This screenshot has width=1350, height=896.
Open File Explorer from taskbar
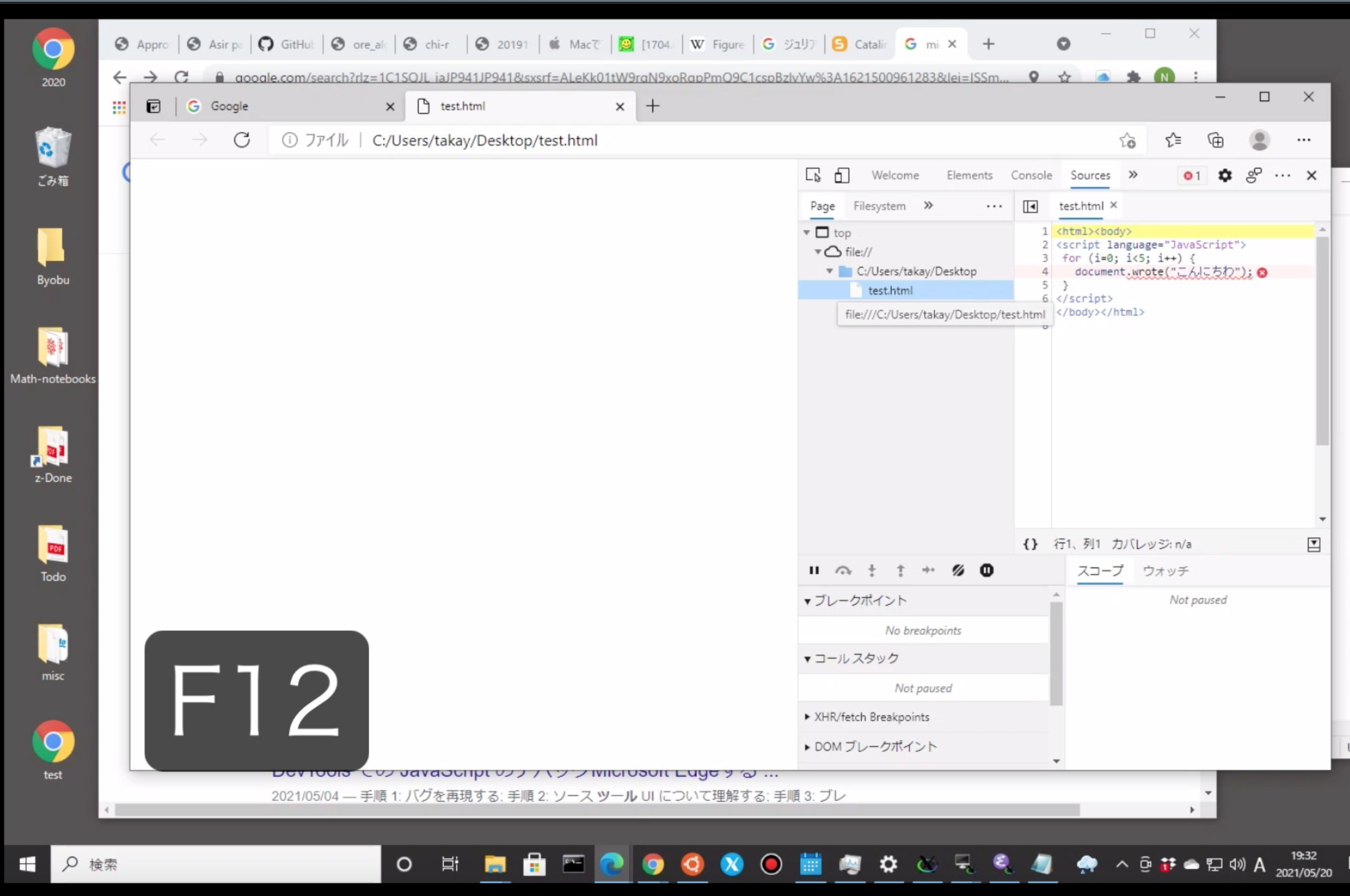495,864
